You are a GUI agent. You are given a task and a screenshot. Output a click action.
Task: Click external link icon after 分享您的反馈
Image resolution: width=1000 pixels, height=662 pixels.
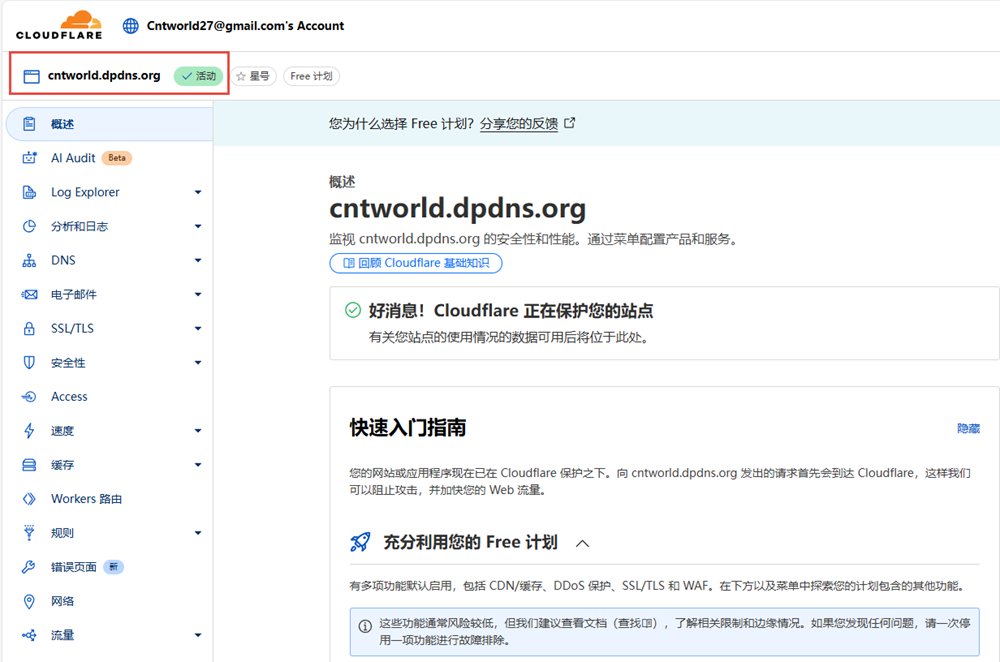point(570,123)
